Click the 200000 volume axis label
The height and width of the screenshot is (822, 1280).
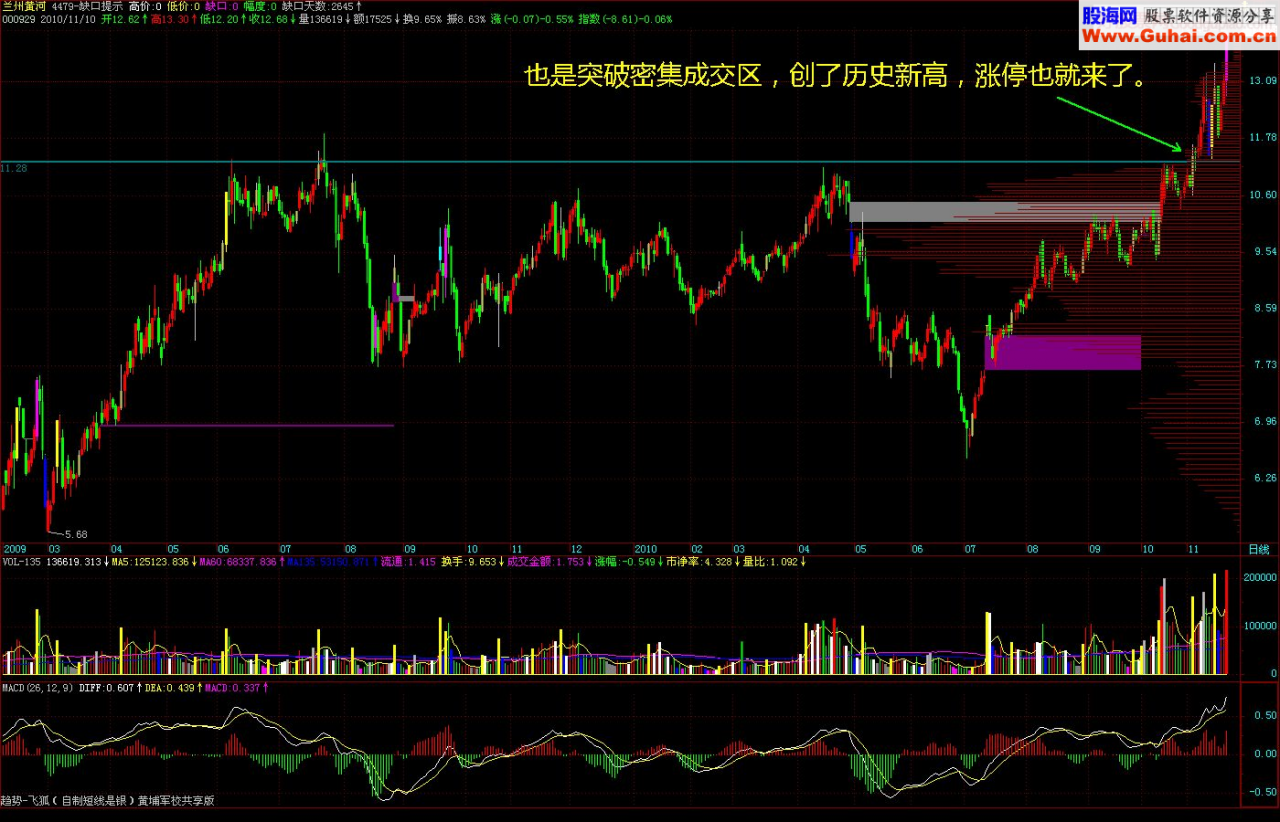click(x=1259, y=578)
